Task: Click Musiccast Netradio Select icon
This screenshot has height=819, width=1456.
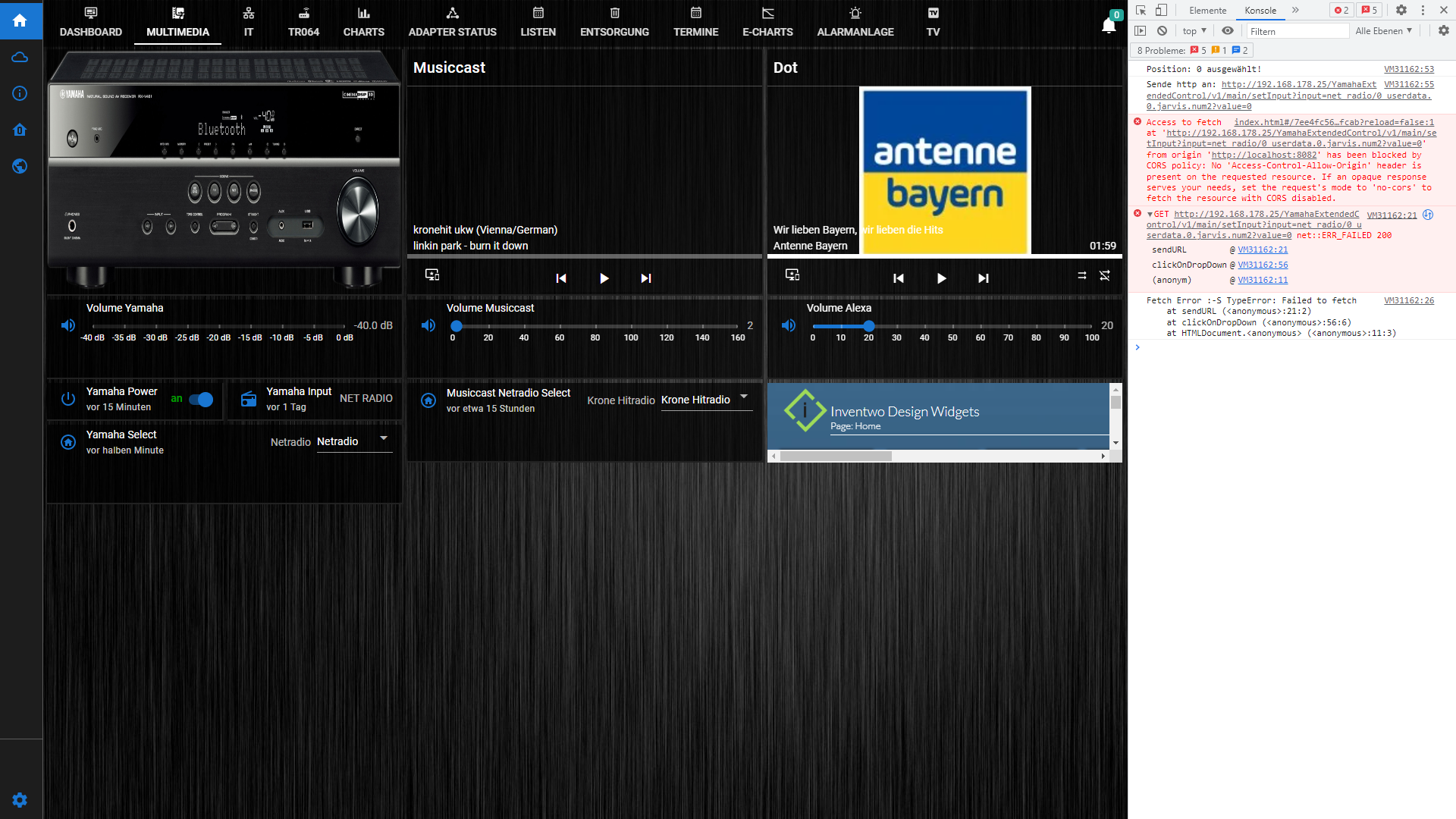Action: pos(428,400)
